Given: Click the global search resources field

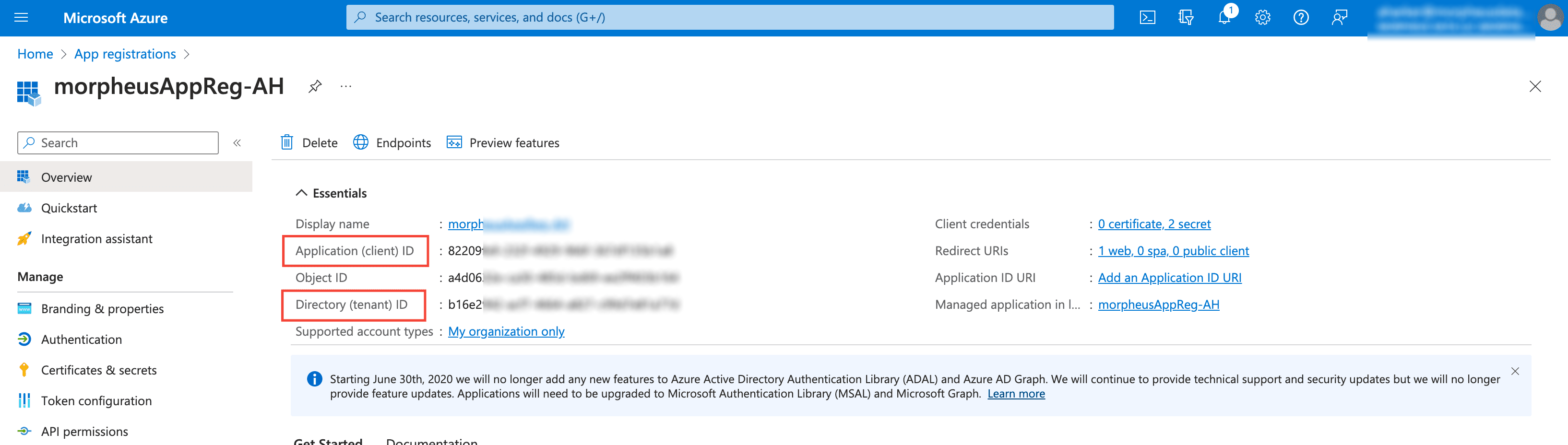Looking at the screenshot, I should point(729,18).
